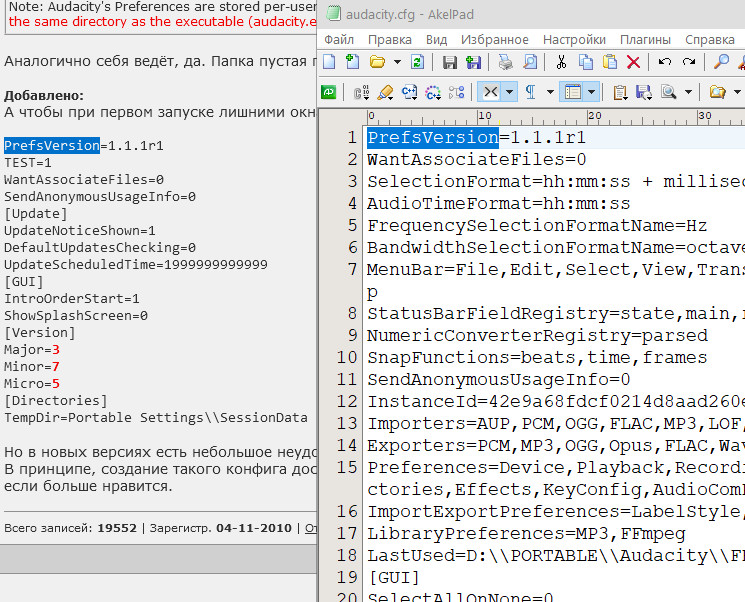
Task: Open the Избранное menu
Action: point(495,39)
